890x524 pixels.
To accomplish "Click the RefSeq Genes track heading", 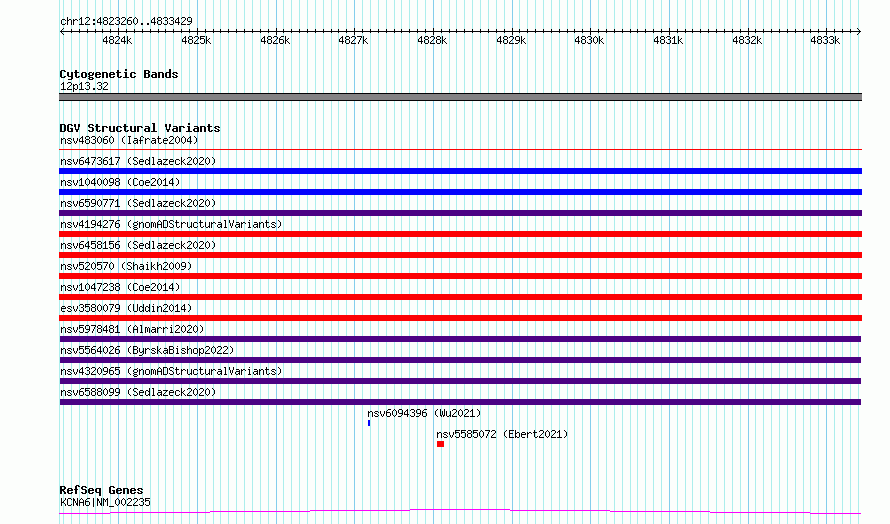I will (101, 490).
